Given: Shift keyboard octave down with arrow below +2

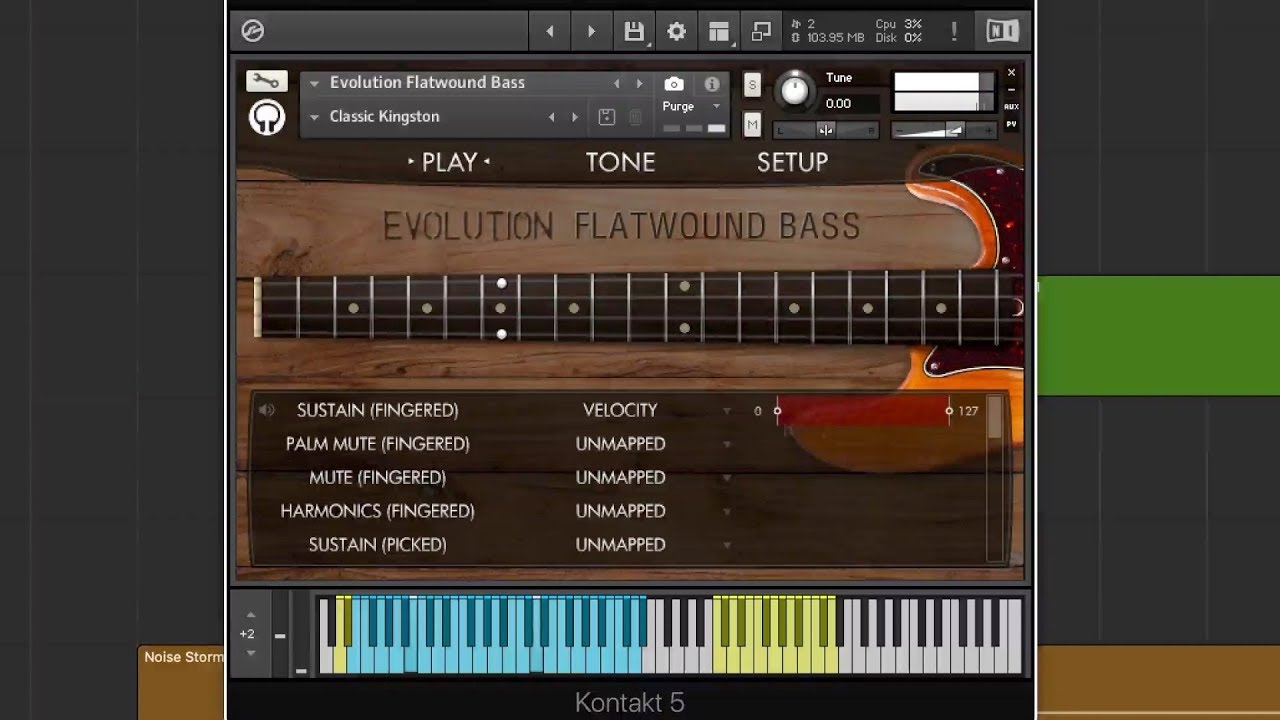Looking at the screenshot, I should [x=251, y=653].
